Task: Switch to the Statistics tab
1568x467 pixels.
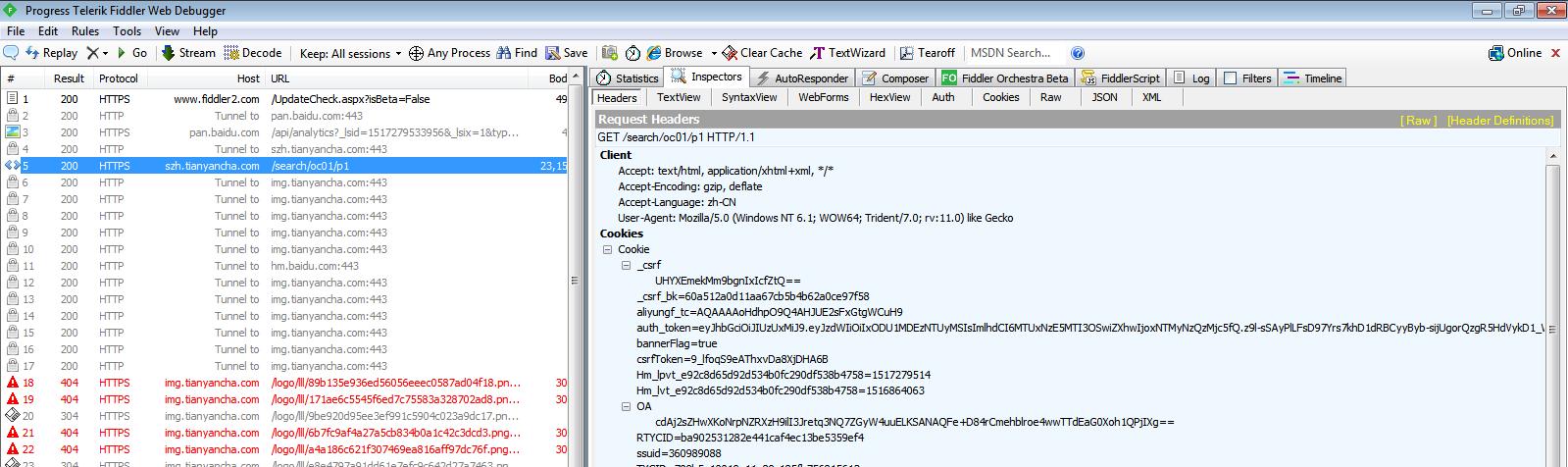Action: pyautogui.click(x=629, y=78)
